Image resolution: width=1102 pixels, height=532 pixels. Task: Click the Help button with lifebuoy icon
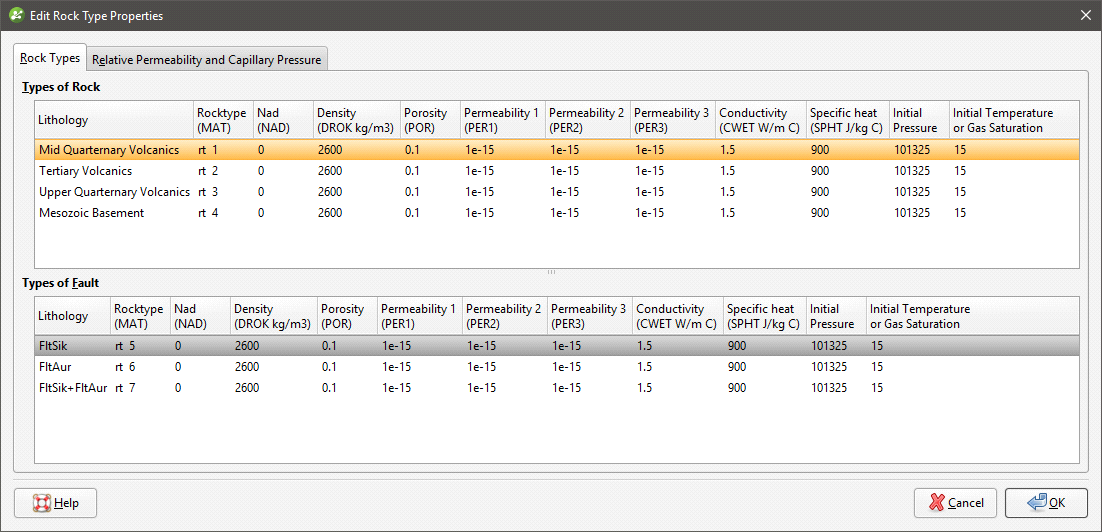coord(55,502)
